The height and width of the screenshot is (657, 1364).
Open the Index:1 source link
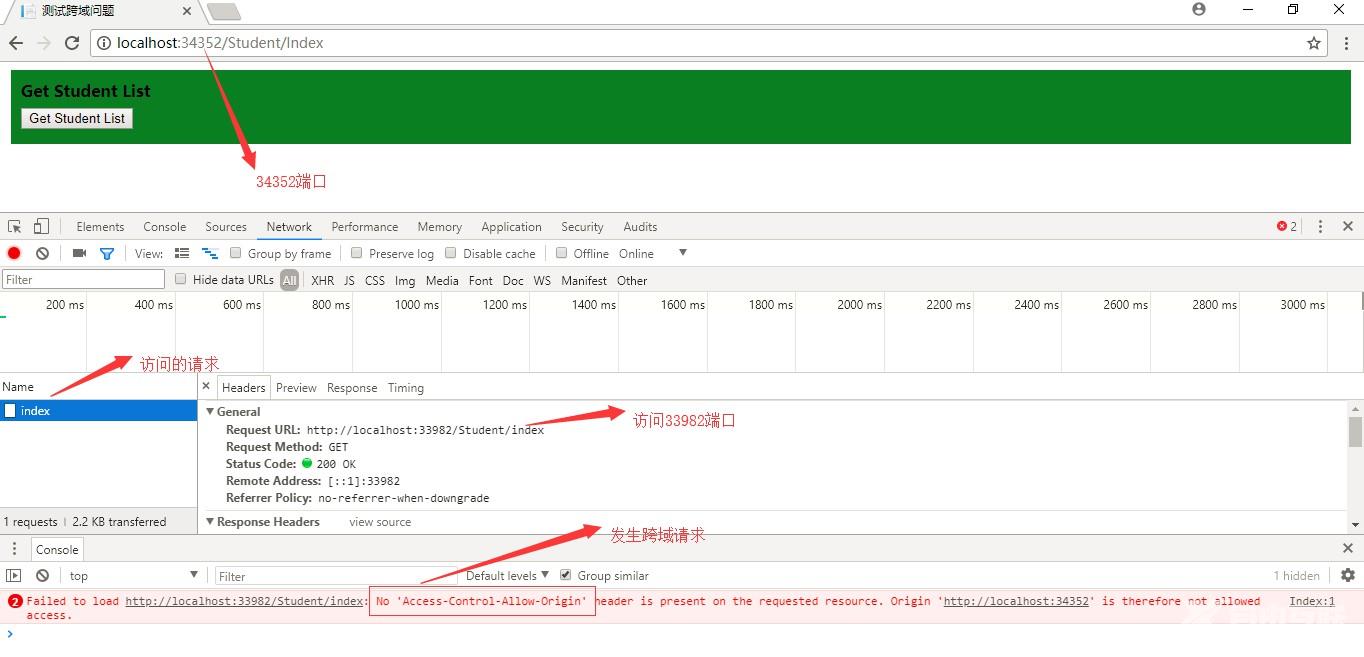[x=1311, y=601]
